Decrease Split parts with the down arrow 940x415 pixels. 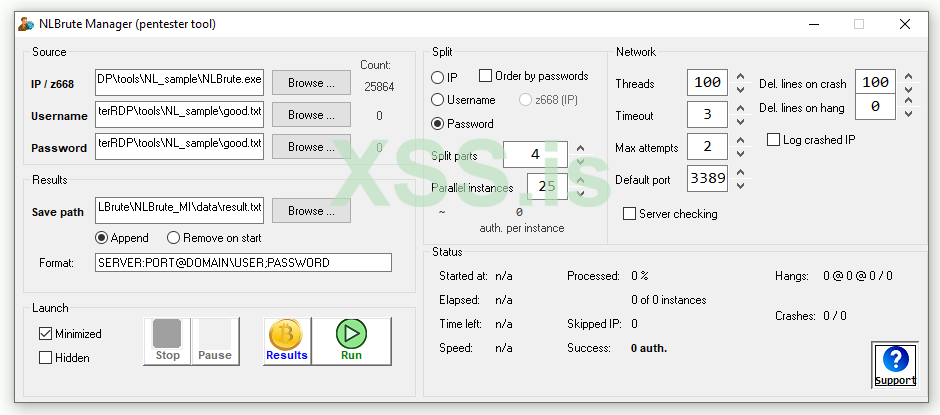[x=580, y=161]
